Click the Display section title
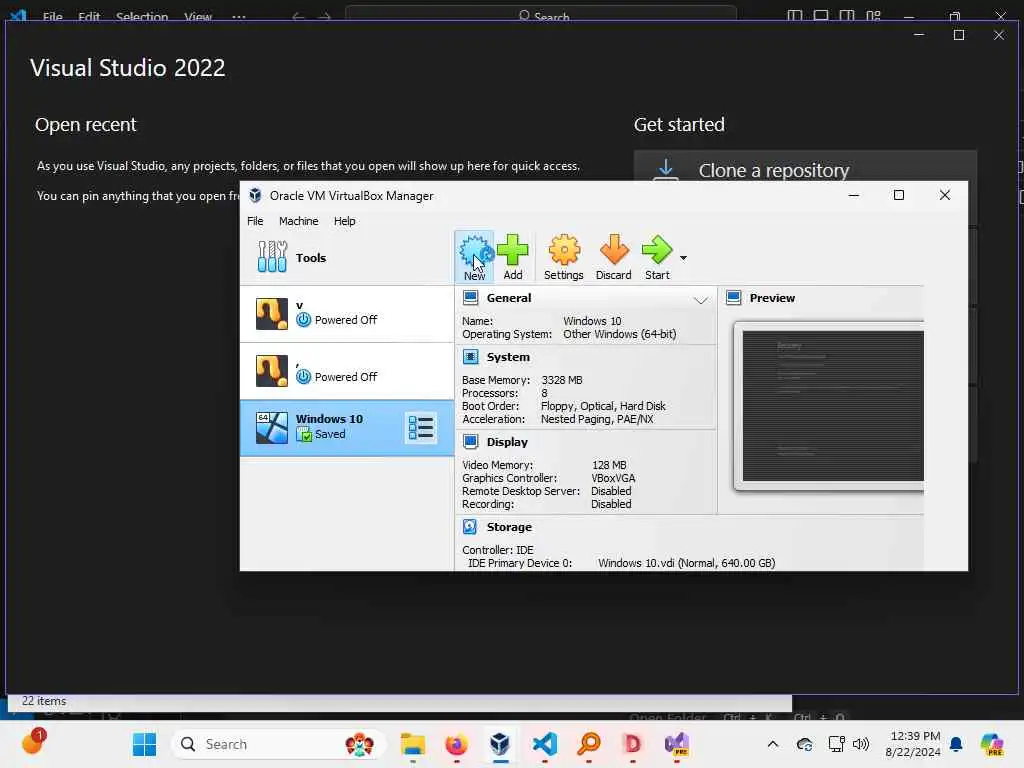1024x768 pixels. pos(507,442)
